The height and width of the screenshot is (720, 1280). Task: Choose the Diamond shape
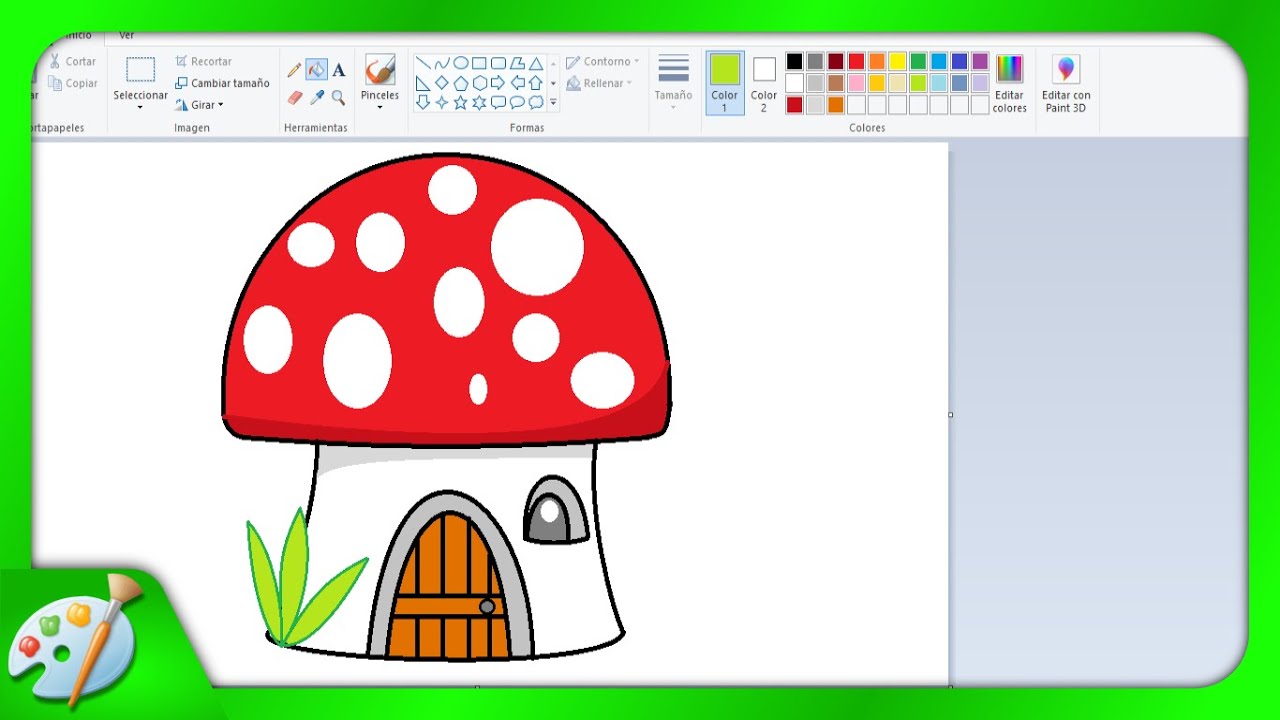click(x=442, y=83)
